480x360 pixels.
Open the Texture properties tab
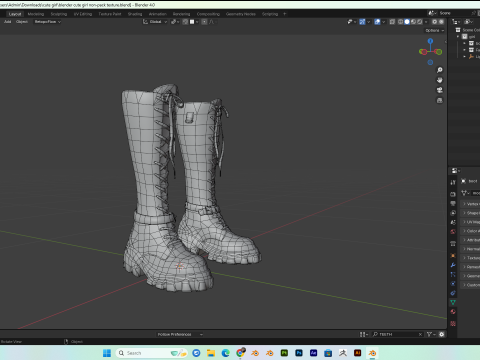[x=453, y=323]
